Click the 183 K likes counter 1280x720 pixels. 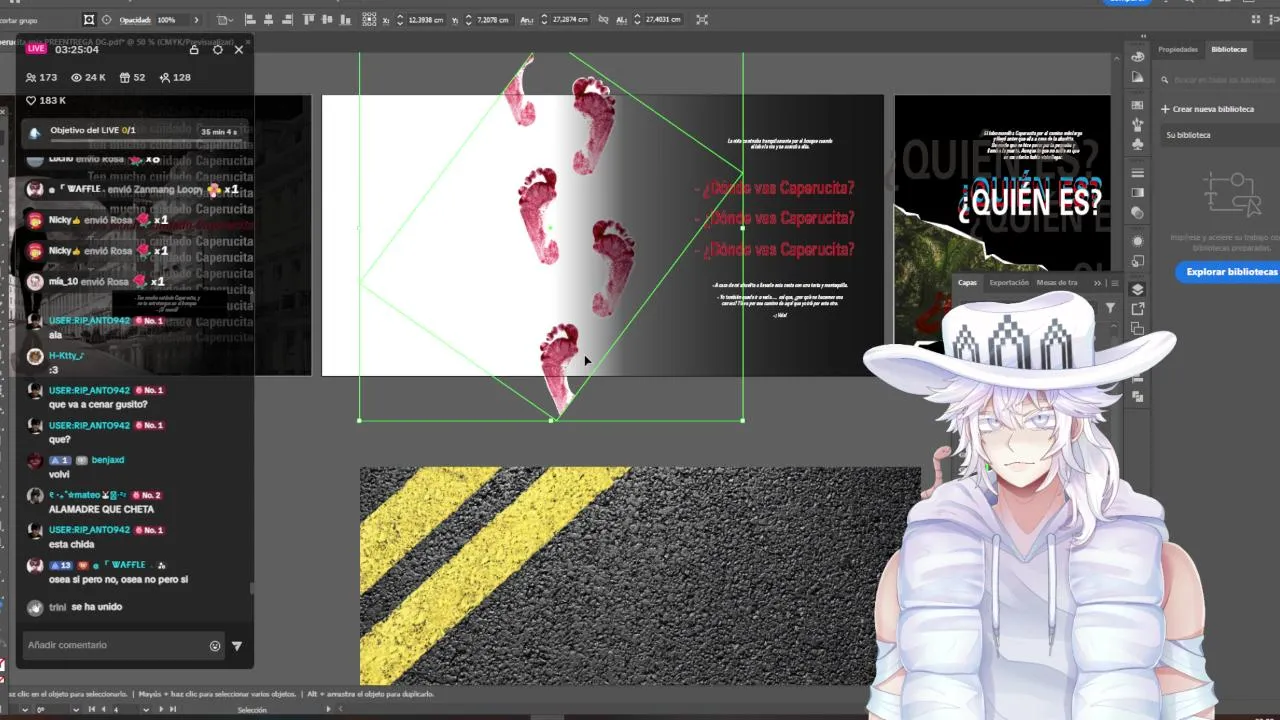click(x=46, y=100)
